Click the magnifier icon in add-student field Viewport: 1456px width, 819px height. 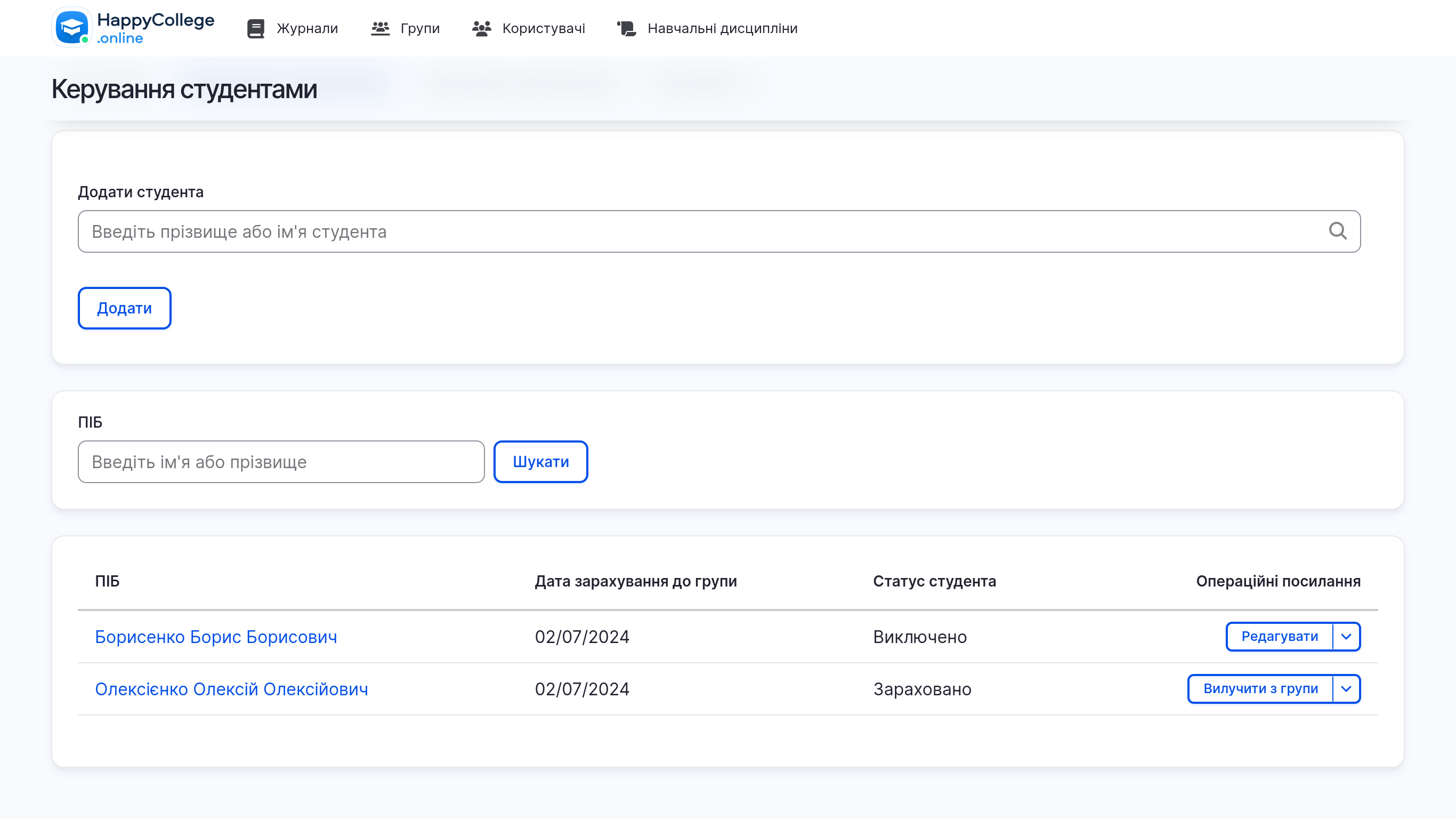click(1337, 231)
